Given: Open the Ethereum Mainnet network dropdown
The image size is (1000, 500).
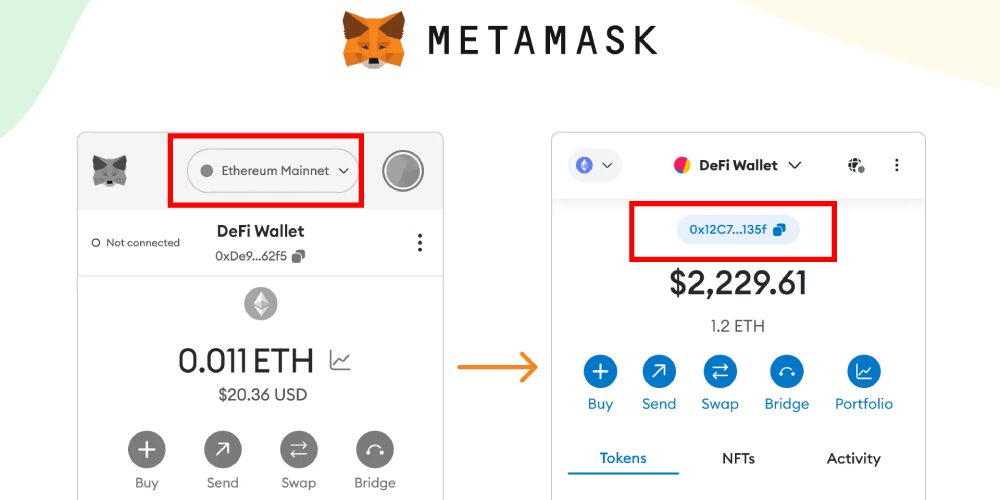Looking at the screenshot, I should point(273,171).
